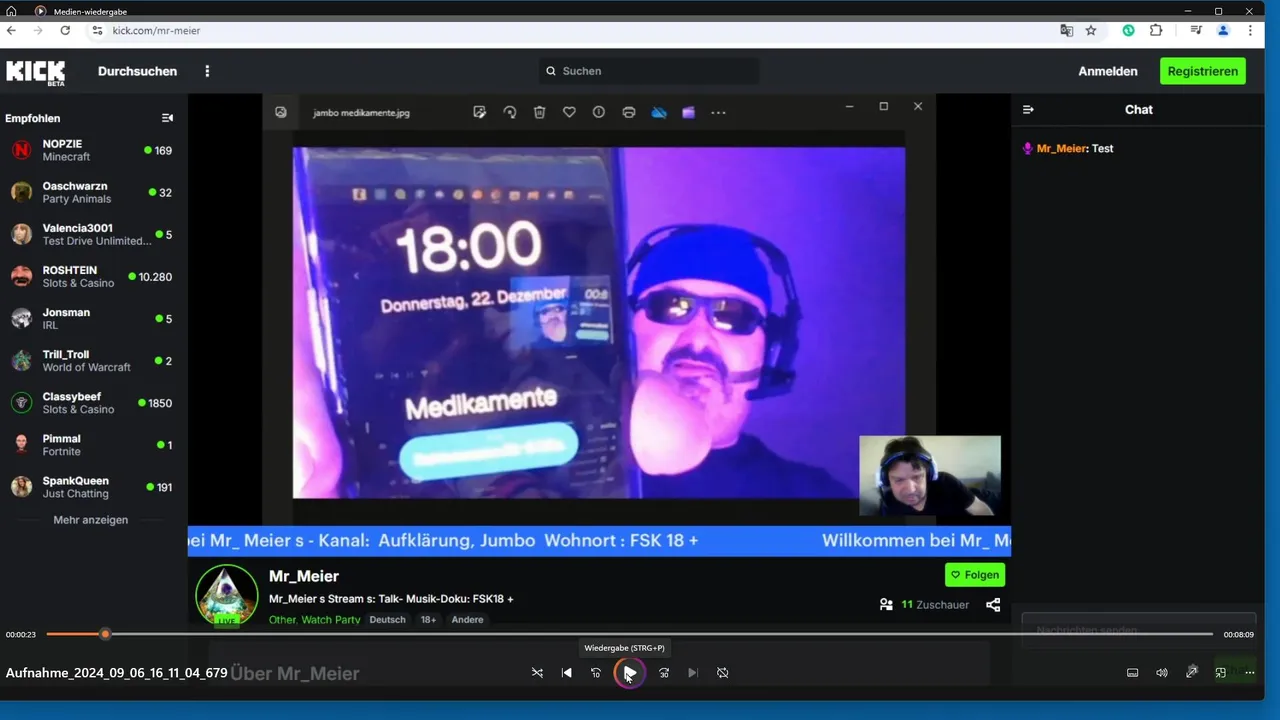The height and width of the screenshot is (720, 1280).
Task: Rotate the image in photo viewer
Action: tap(510, 113)
